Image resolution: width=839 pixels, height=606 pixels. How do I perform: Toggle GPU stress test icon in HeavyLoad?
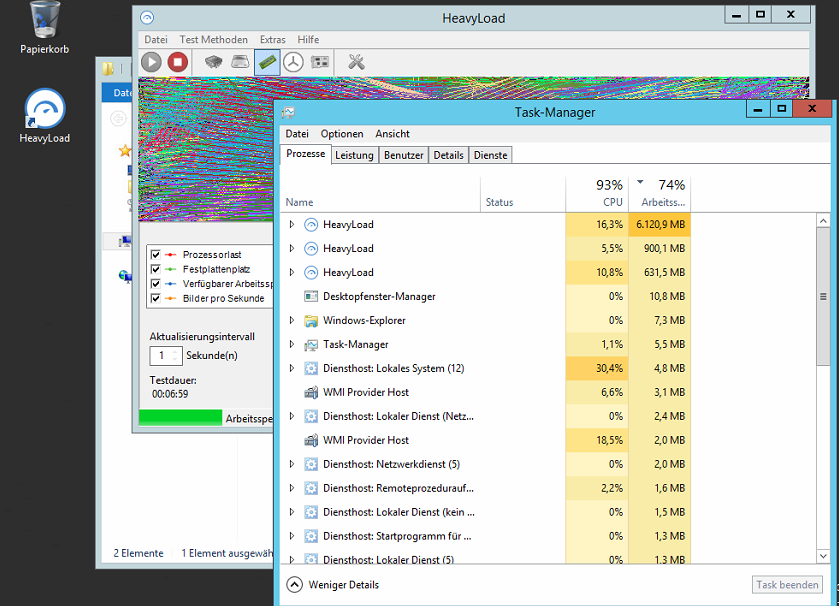pyautogui.click(x=319, y=62)
